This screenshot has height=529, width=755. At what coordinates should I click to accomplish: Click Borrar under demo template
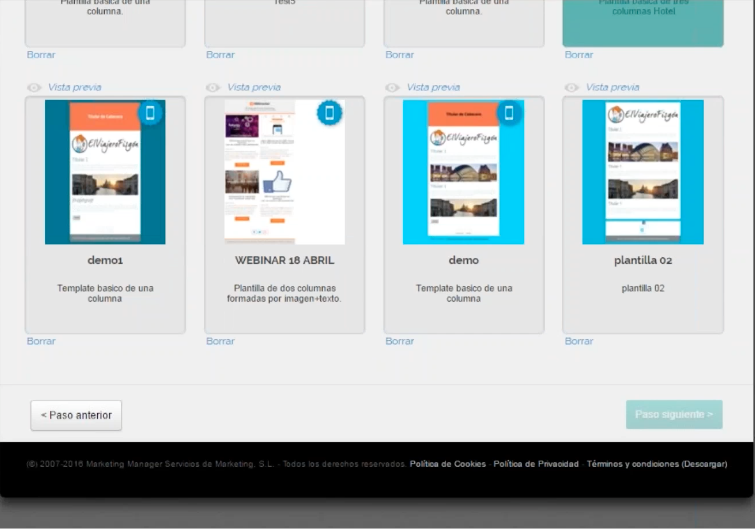click(x=400, y=341)
